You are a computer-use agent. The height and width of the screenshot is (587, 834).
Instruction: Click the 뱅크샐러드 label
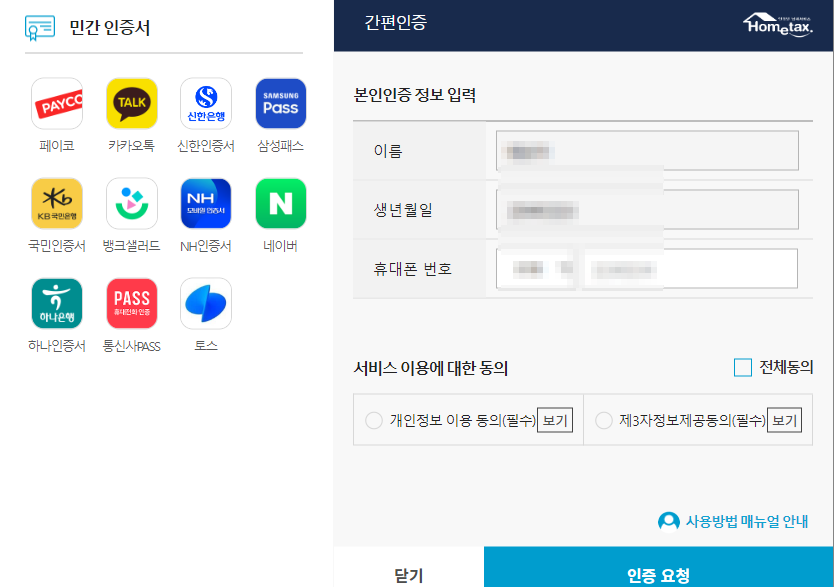pos(131,246)
